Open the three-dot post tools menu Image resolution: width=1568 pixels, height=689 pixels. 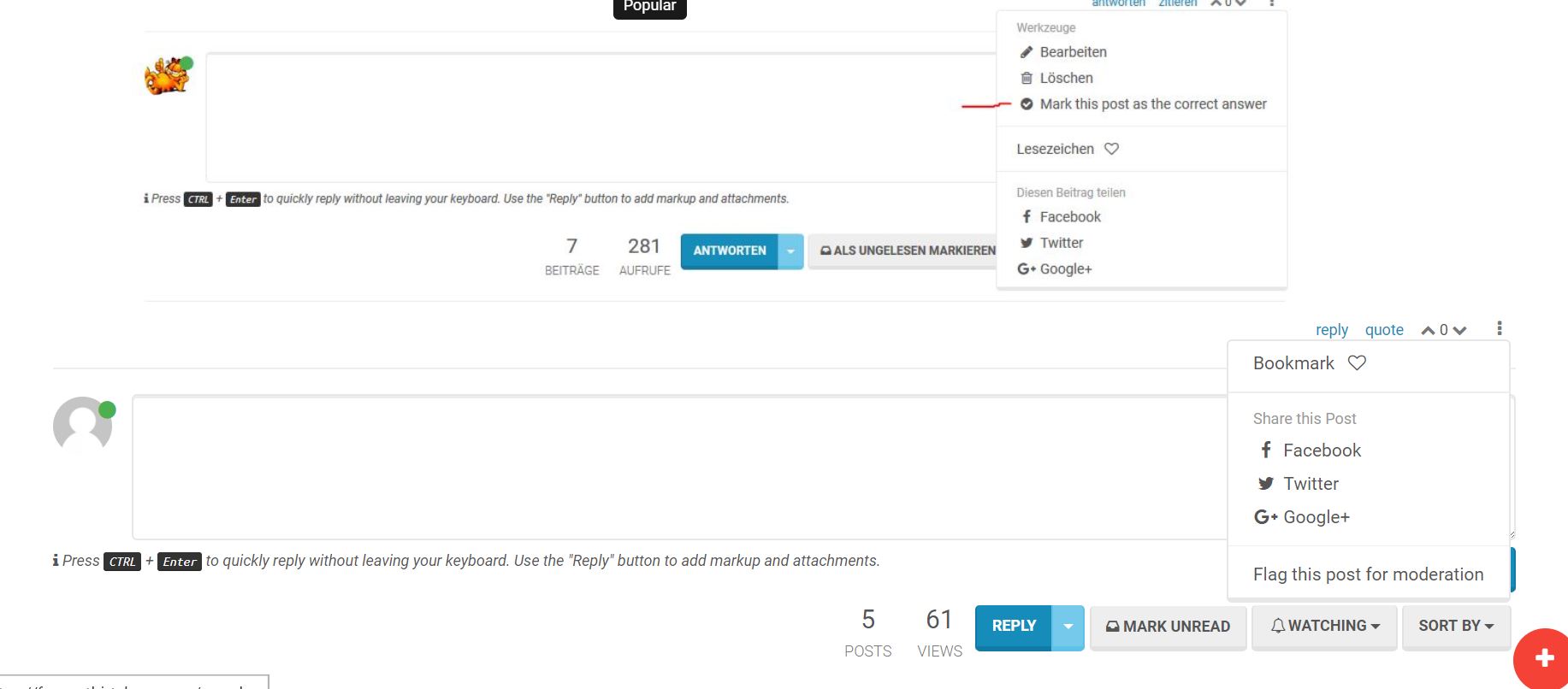[x=1499, y=328]
